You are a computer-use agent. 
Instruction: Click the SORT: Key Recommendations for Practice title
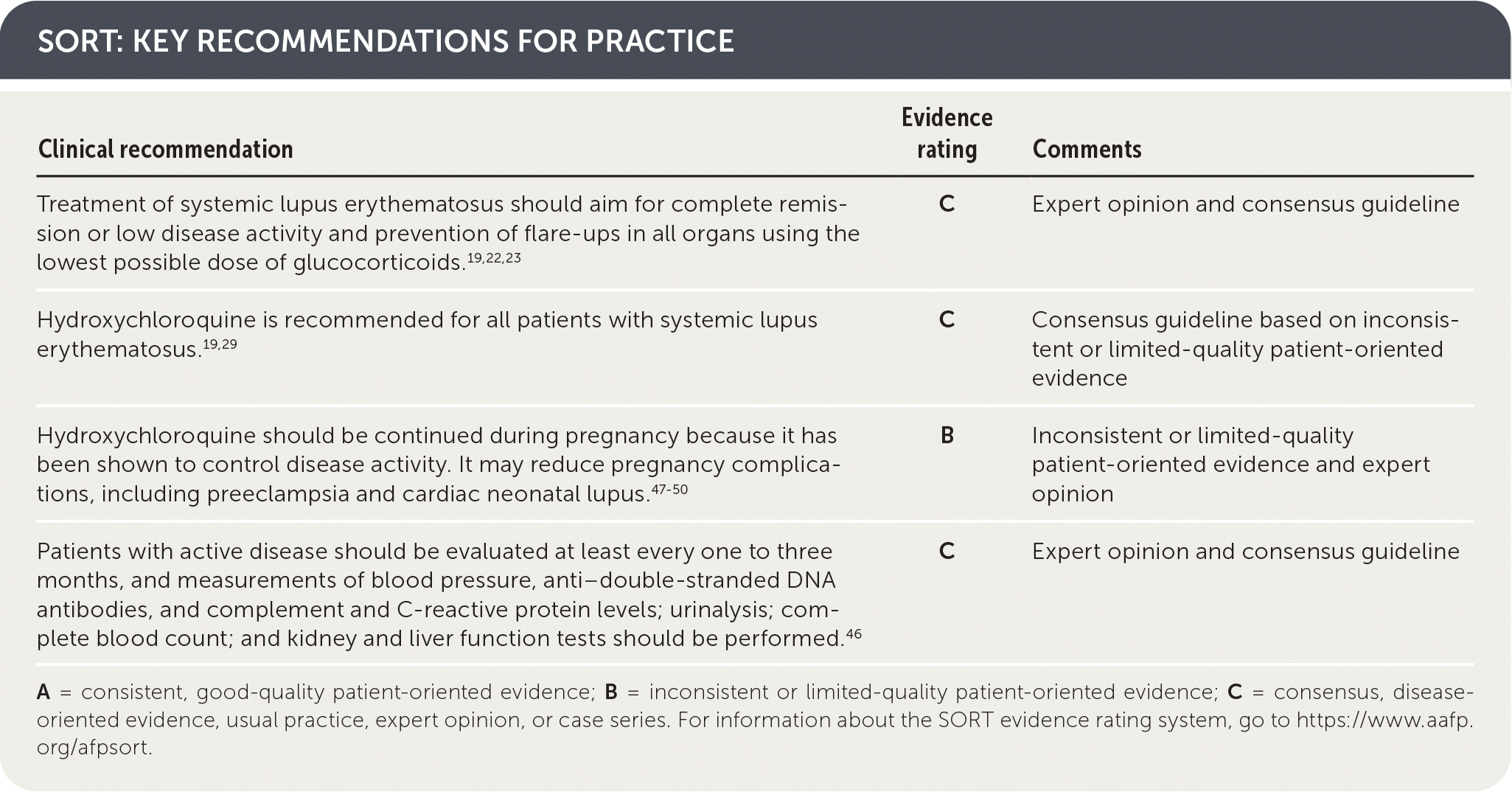coord(386,41)
